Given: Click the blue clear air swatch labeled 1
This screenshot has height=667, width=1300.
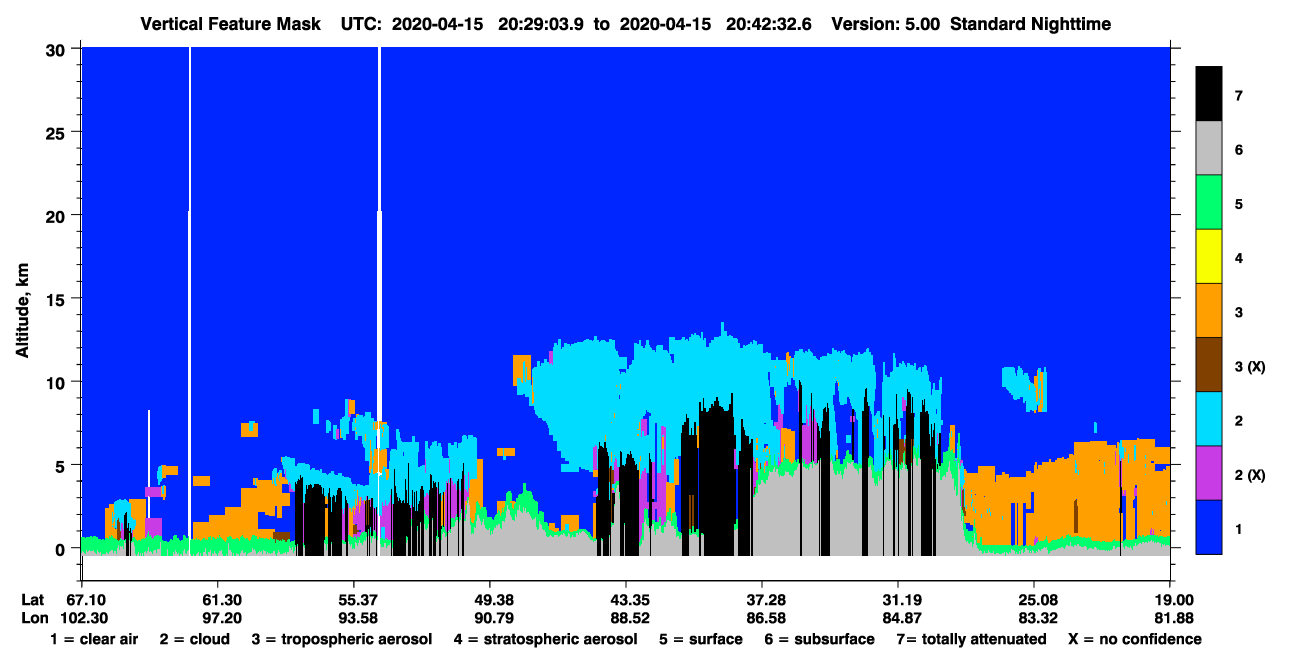Looking at the screenshot, I should 1209,527.
